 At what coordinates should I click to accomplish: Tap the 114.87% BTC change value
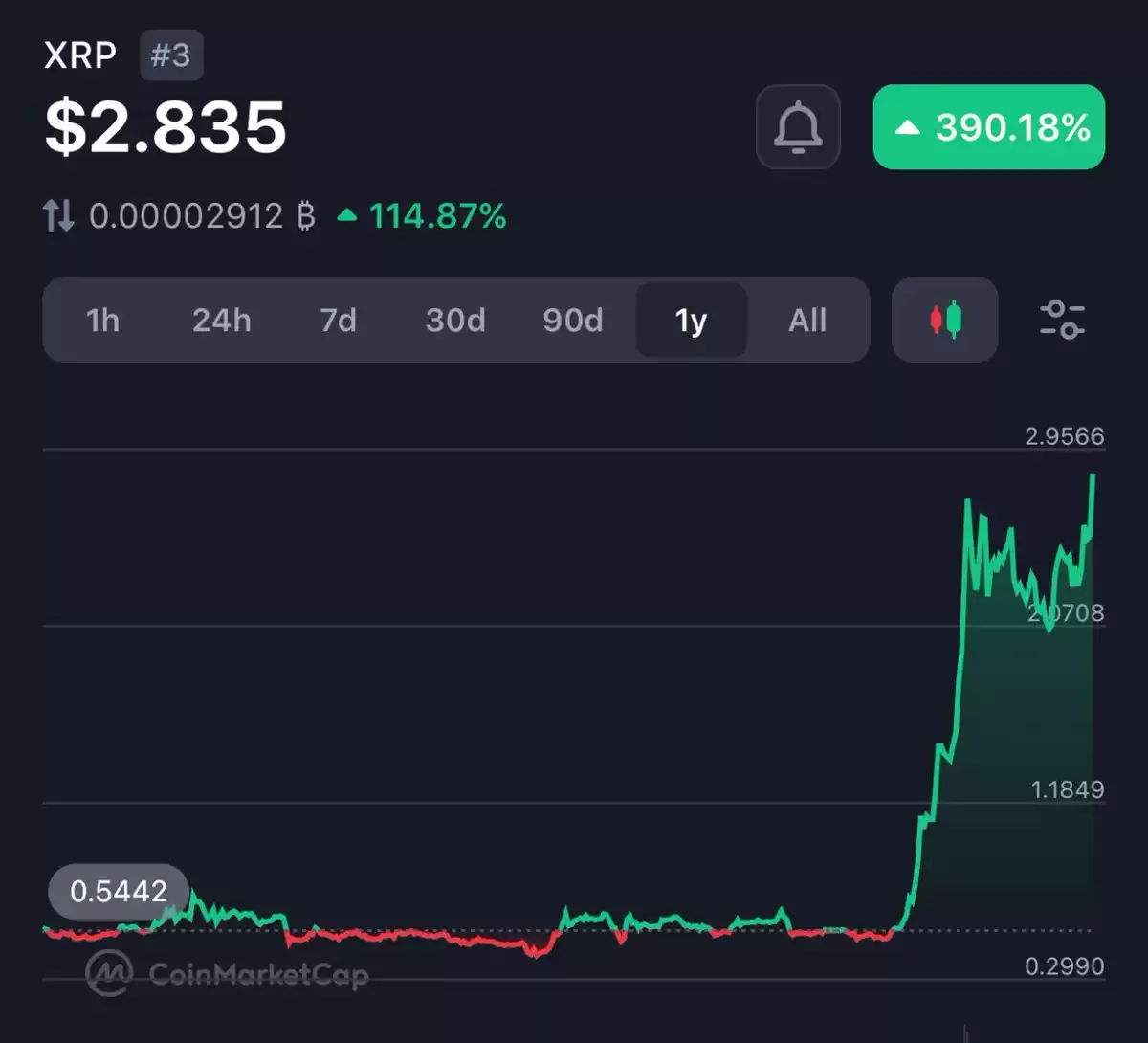pos(422,216)
